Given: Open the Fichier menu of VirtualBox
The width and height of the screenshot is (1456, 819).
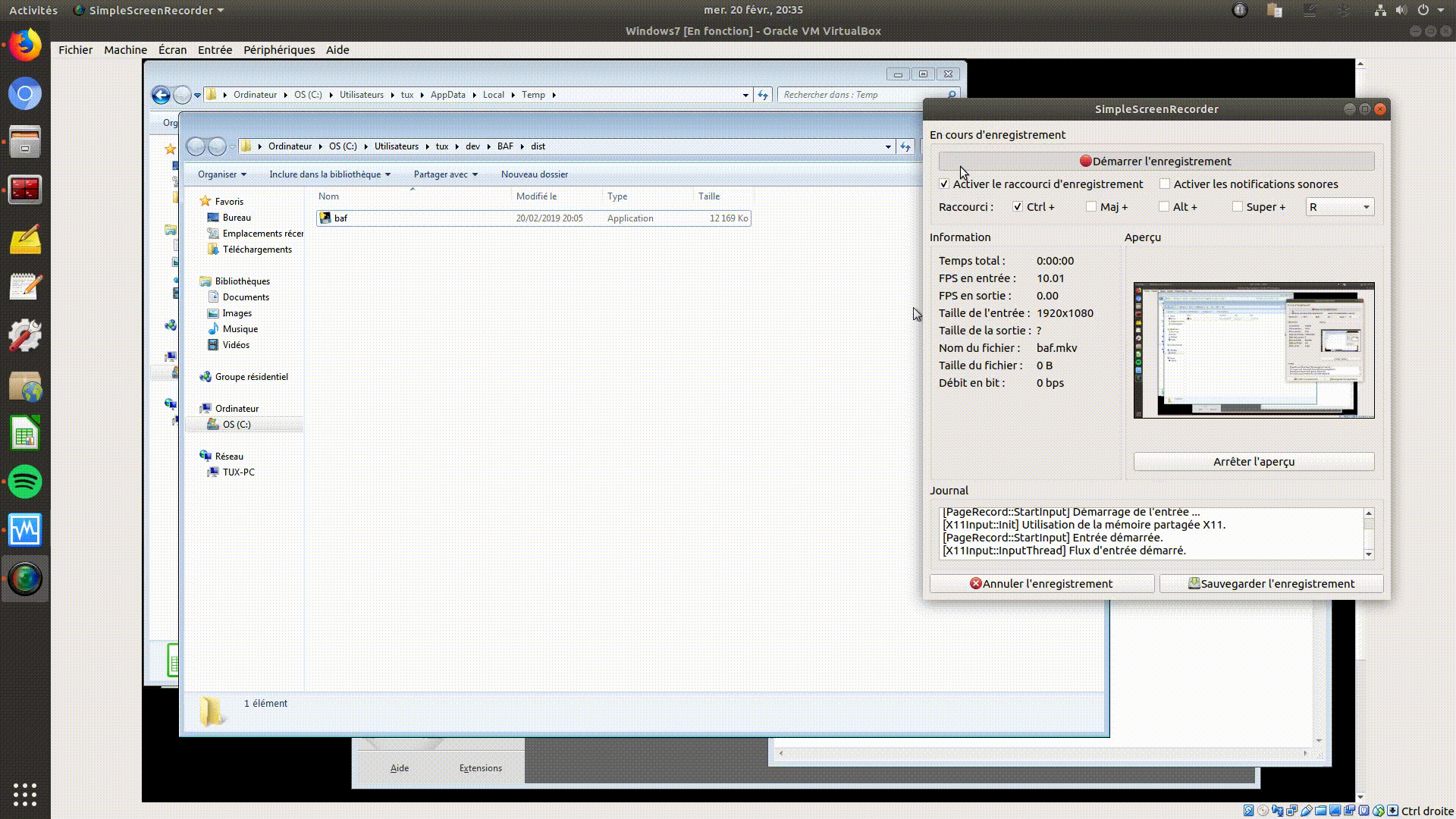Looking at the screenshot, I should pyautogui.click(x=76, y=50).
